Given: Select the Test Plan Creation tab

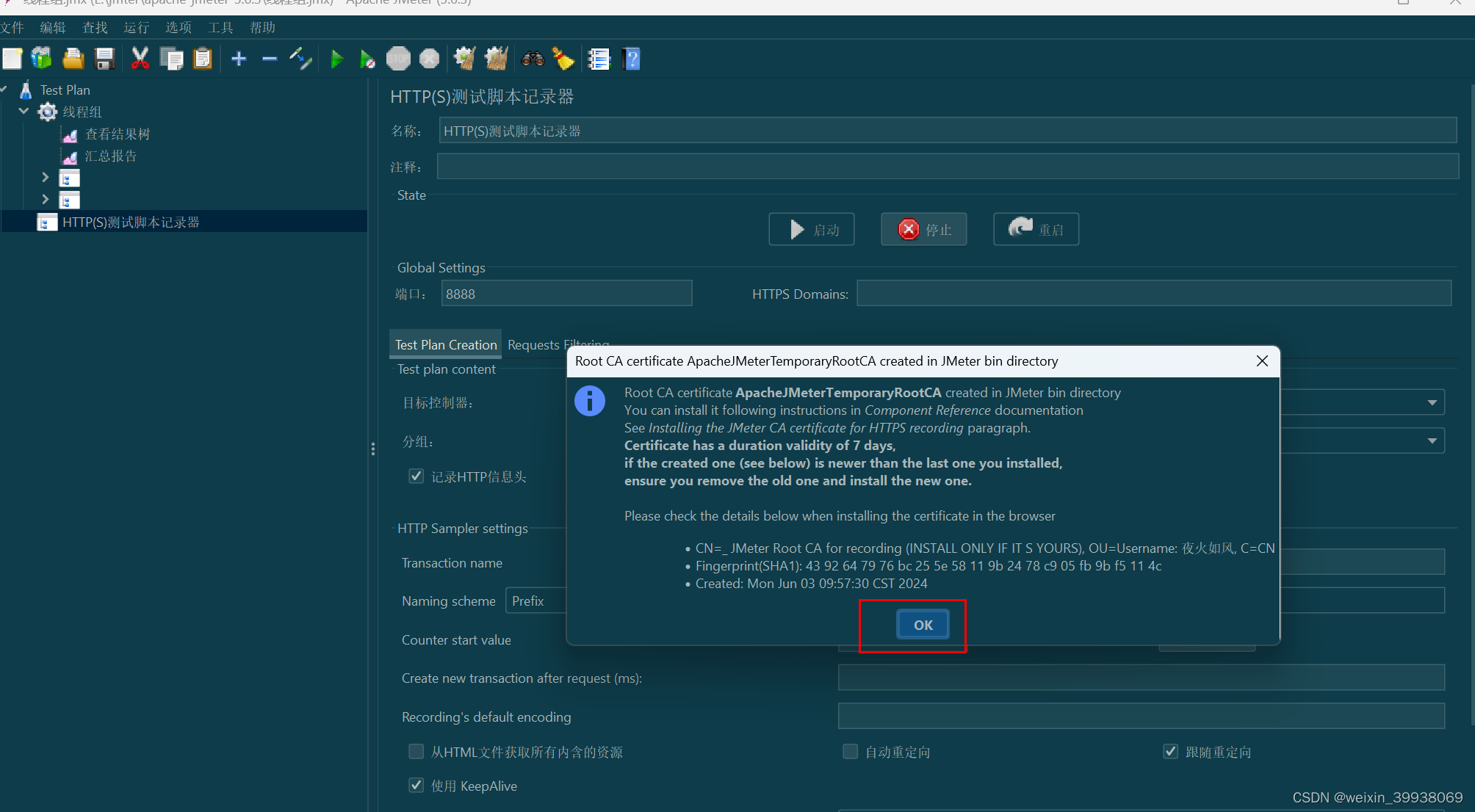Looking at the screenshot, I should [x=444, y=344].
